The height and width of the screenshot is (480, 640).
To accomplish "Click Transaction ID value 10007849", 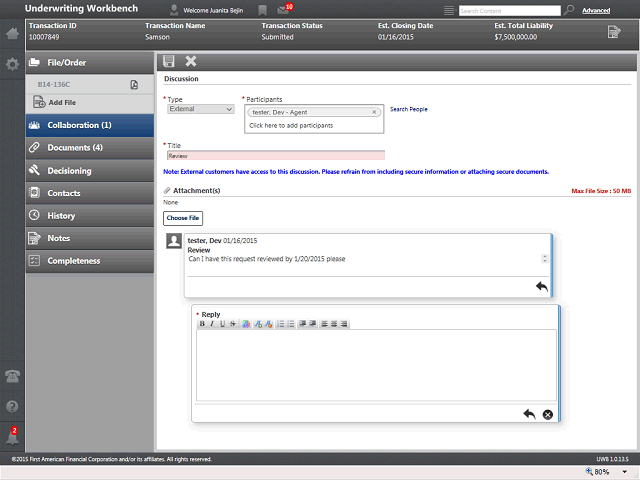I will point(44,37).
